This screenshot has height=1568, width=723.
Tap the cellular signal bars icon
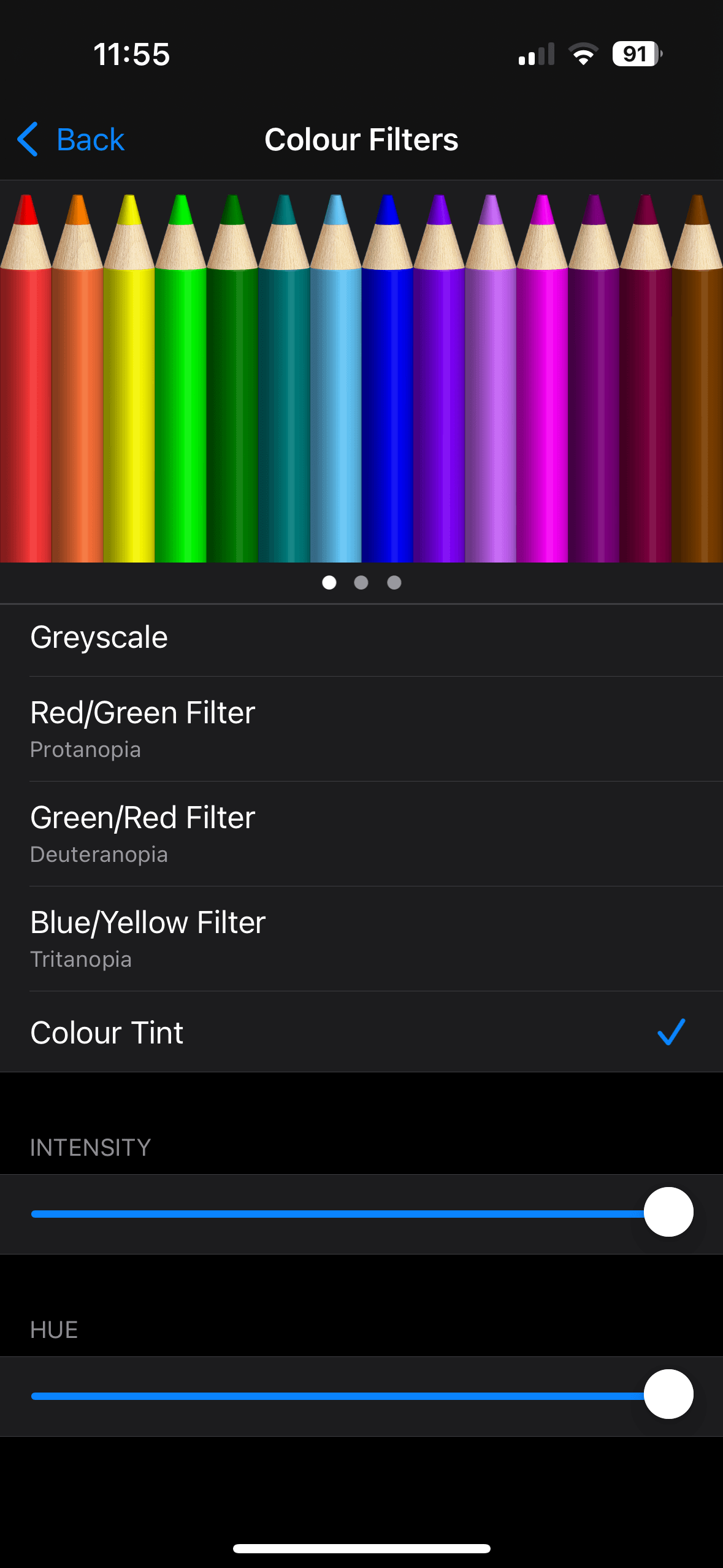click(x=536, y=54)
